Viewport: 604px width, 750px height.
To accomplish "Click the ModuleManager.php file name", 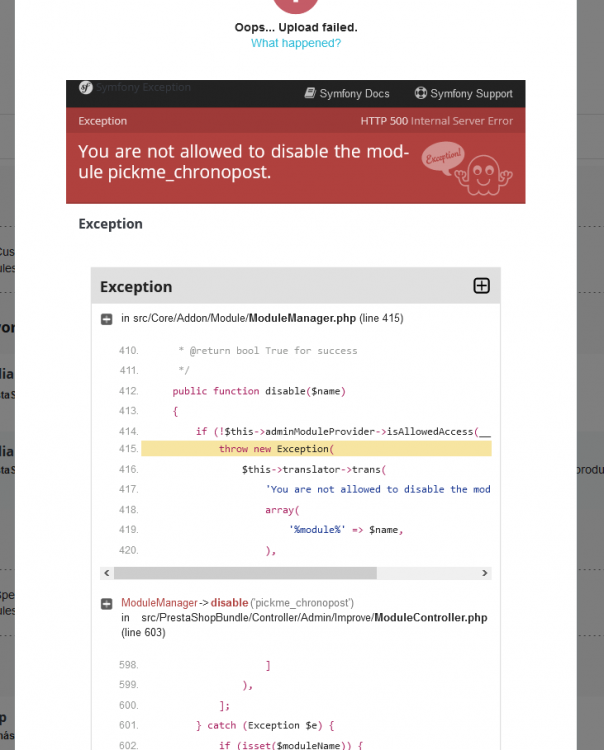I will point(302,318).
